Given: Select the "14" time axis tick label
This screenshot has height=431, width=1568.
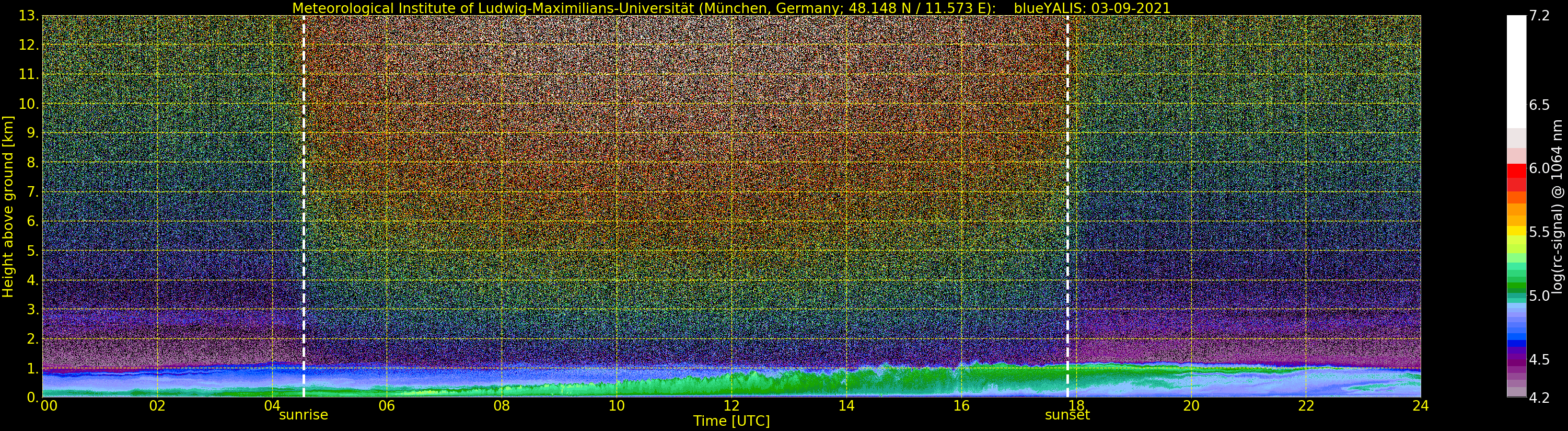Looking at the screenshot, I should pyautogui.click(x=846, y=406).
